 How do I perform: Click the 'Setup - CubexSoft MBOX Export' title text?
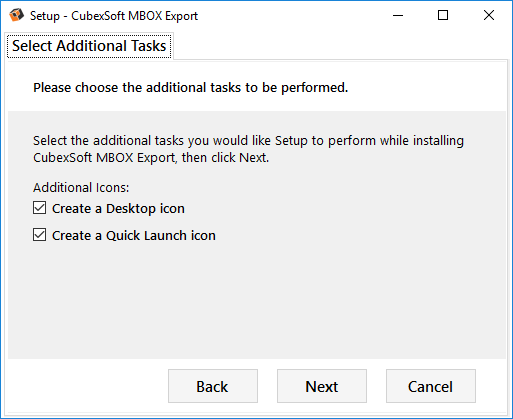click(x=114, y=16)
